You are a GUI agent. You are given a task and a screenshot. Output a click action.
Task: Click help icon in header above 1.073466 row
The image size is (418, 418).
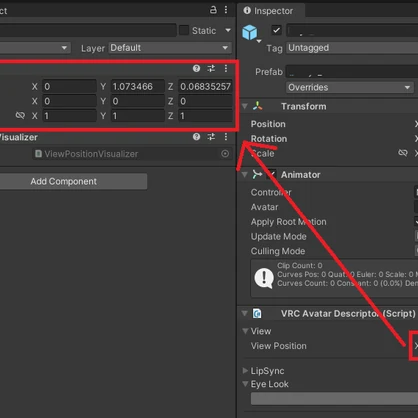[x=197, y=68]
